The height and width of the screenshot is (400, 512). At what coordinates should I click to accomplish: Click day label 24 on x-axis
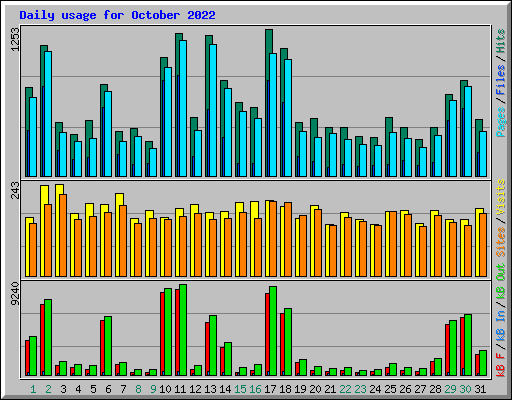pyautogui.click(x=375, y=389)
